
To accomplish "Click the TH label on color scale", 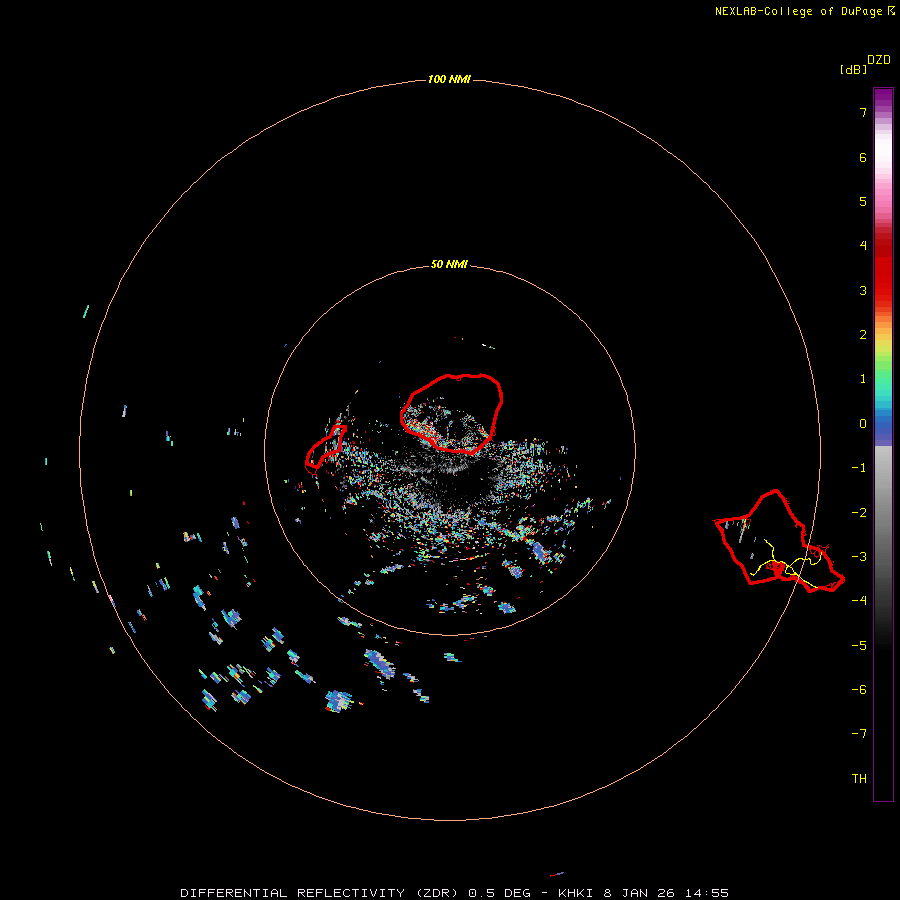I will point(859,779).
